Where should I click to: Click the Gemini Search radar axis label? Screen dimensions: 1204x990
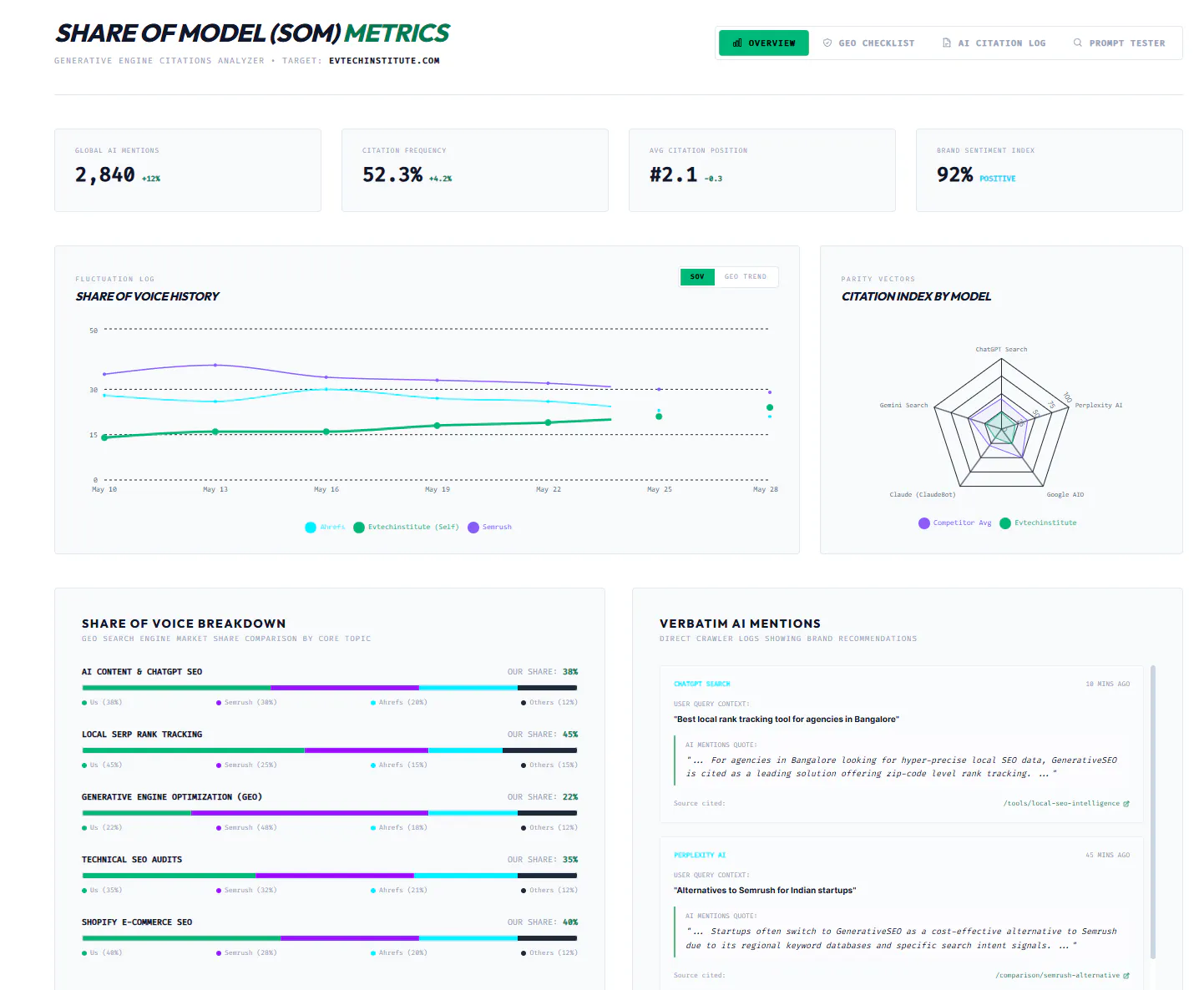[x=903, y=406]
